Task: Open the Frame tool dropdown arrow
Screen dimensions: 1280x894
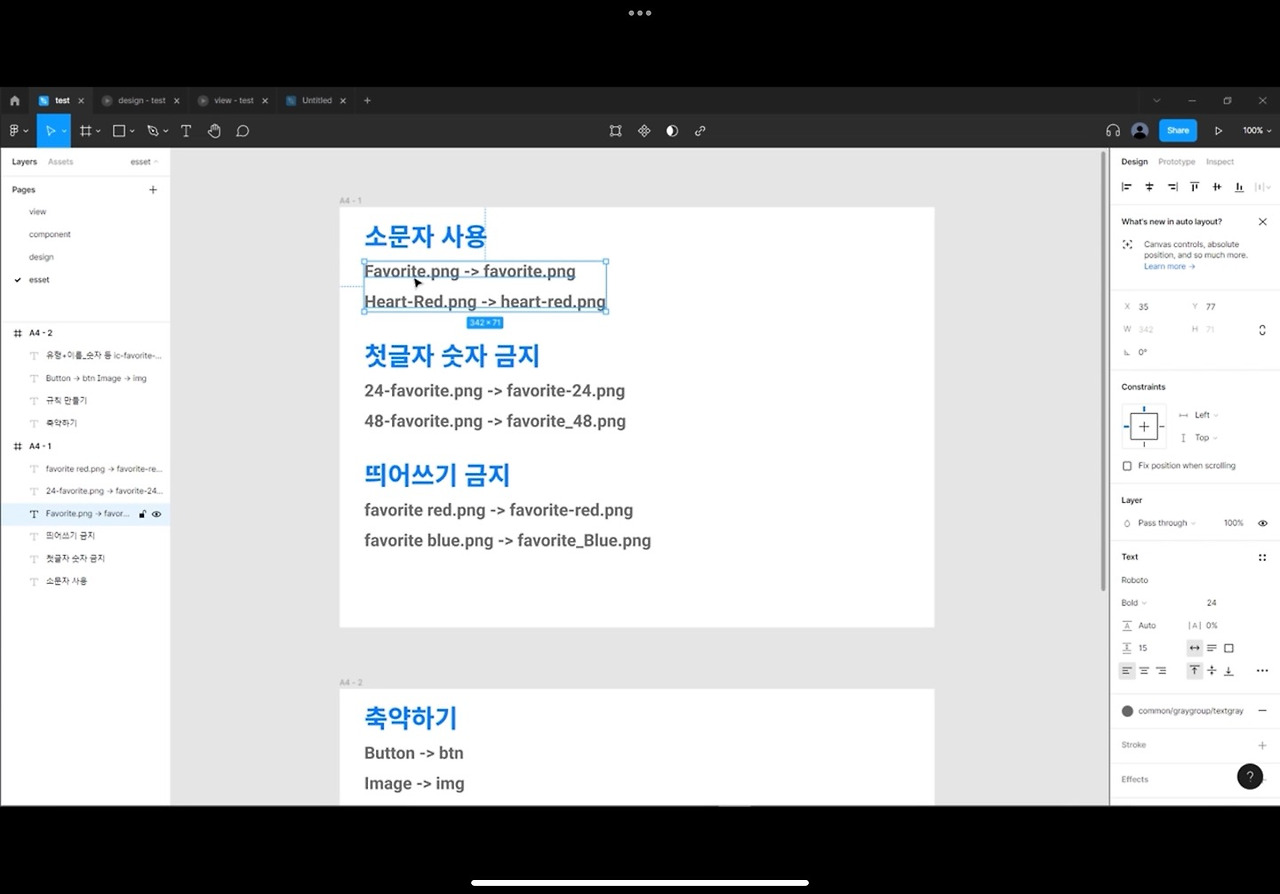Action: pyautogui.click(x=98, y=131)
